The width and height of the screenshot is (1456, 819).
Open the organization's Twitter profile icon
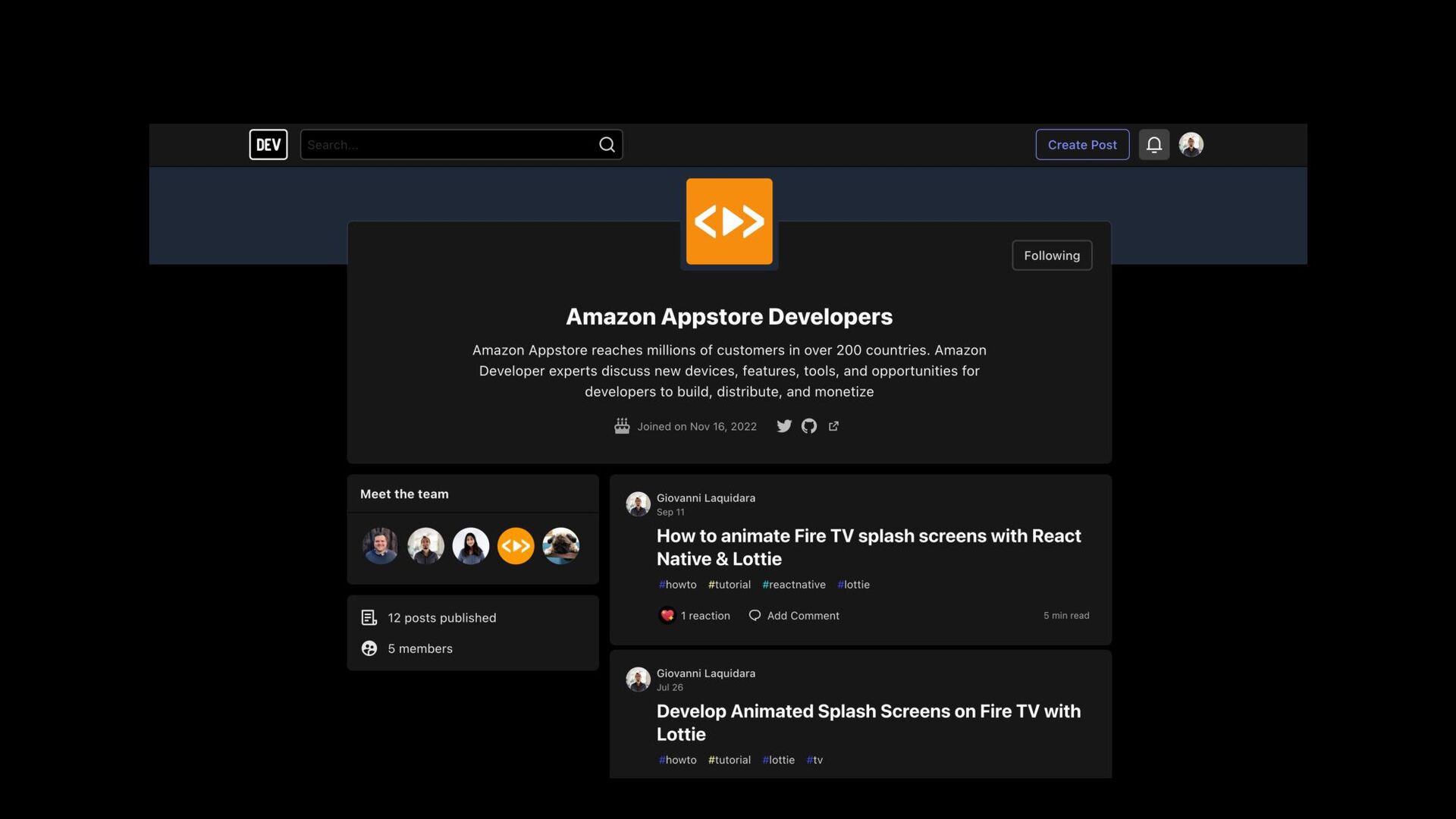point(784,426)
